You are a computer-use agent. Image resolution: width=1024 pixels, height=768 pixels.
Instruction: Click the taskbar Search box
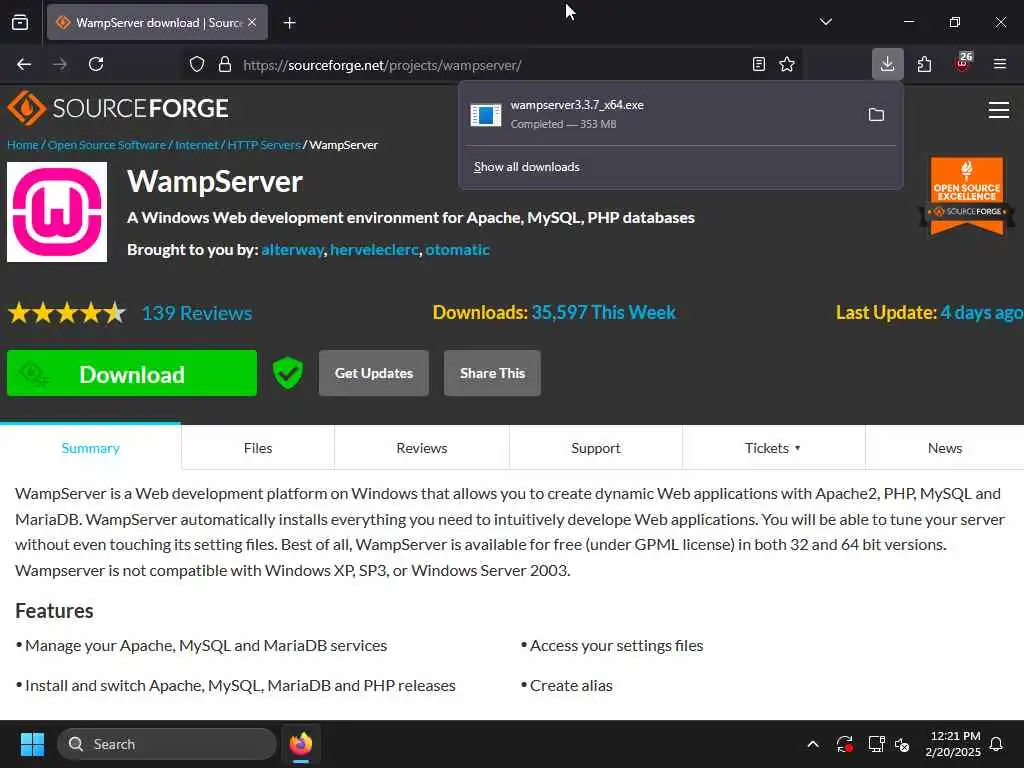[x=167, y=744]
